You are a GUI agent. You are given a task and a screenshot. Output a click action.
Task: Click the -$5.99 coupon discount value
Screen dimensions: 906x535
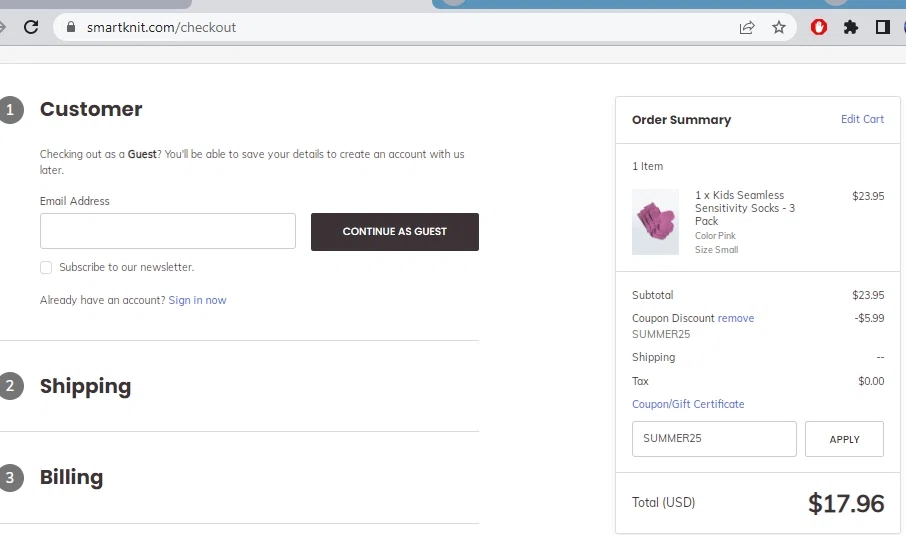pyautogui.click(x=869, y=318)
